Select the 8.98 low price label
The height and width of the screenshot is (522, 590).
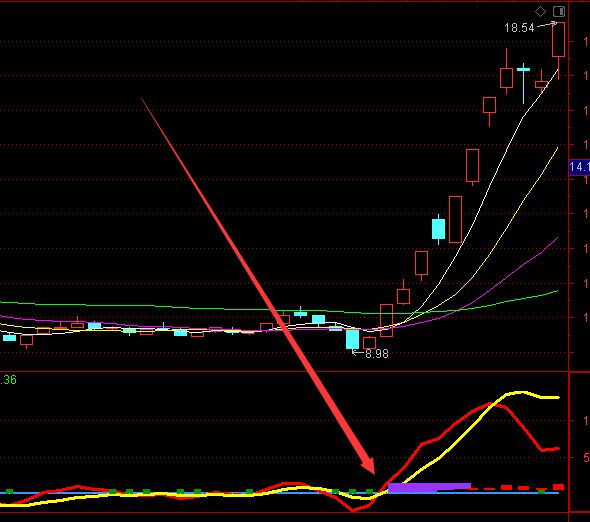(x=377, y=354)
